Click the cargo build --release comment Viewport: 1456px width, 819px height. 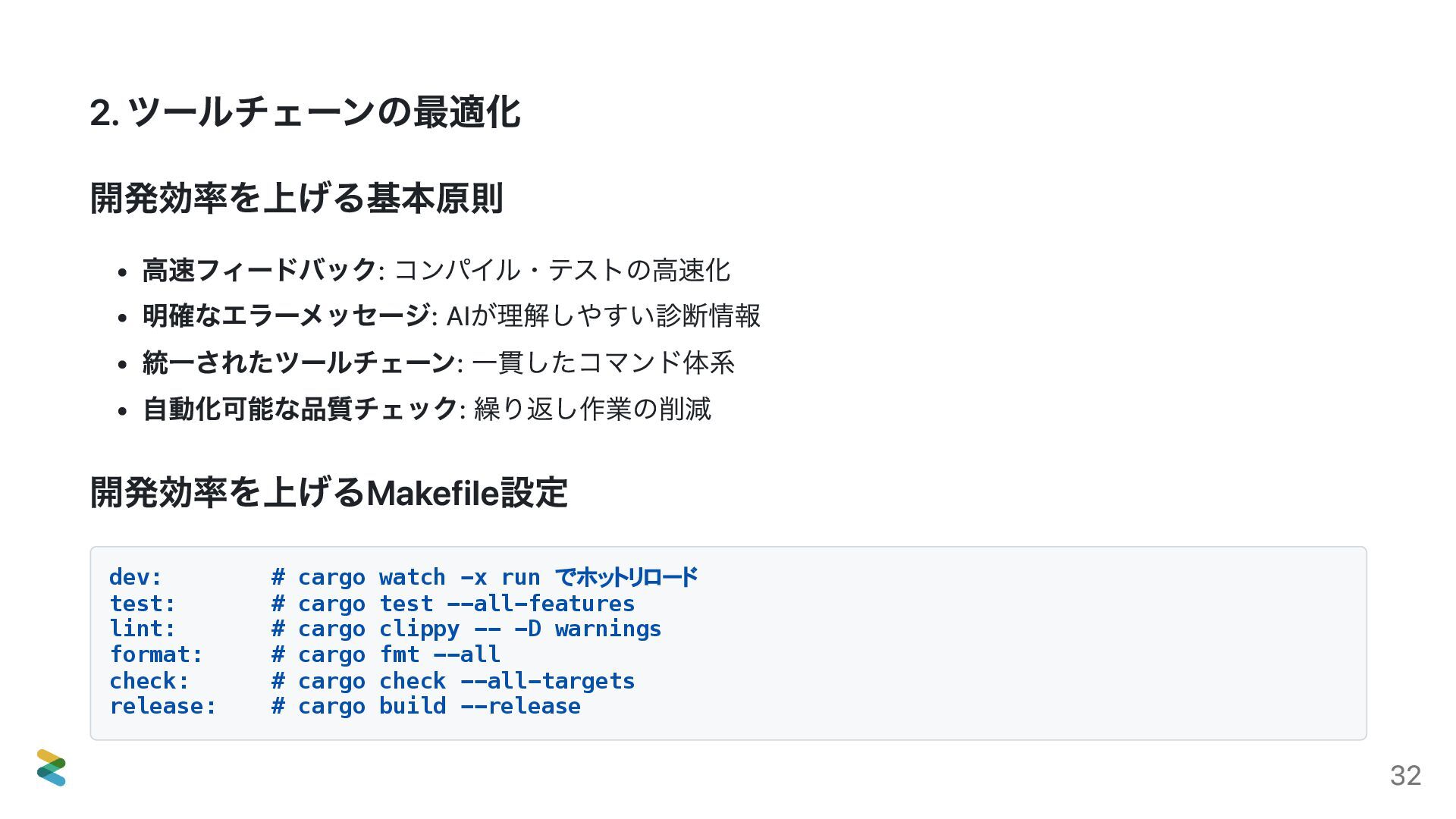click(x=426, y=706)
